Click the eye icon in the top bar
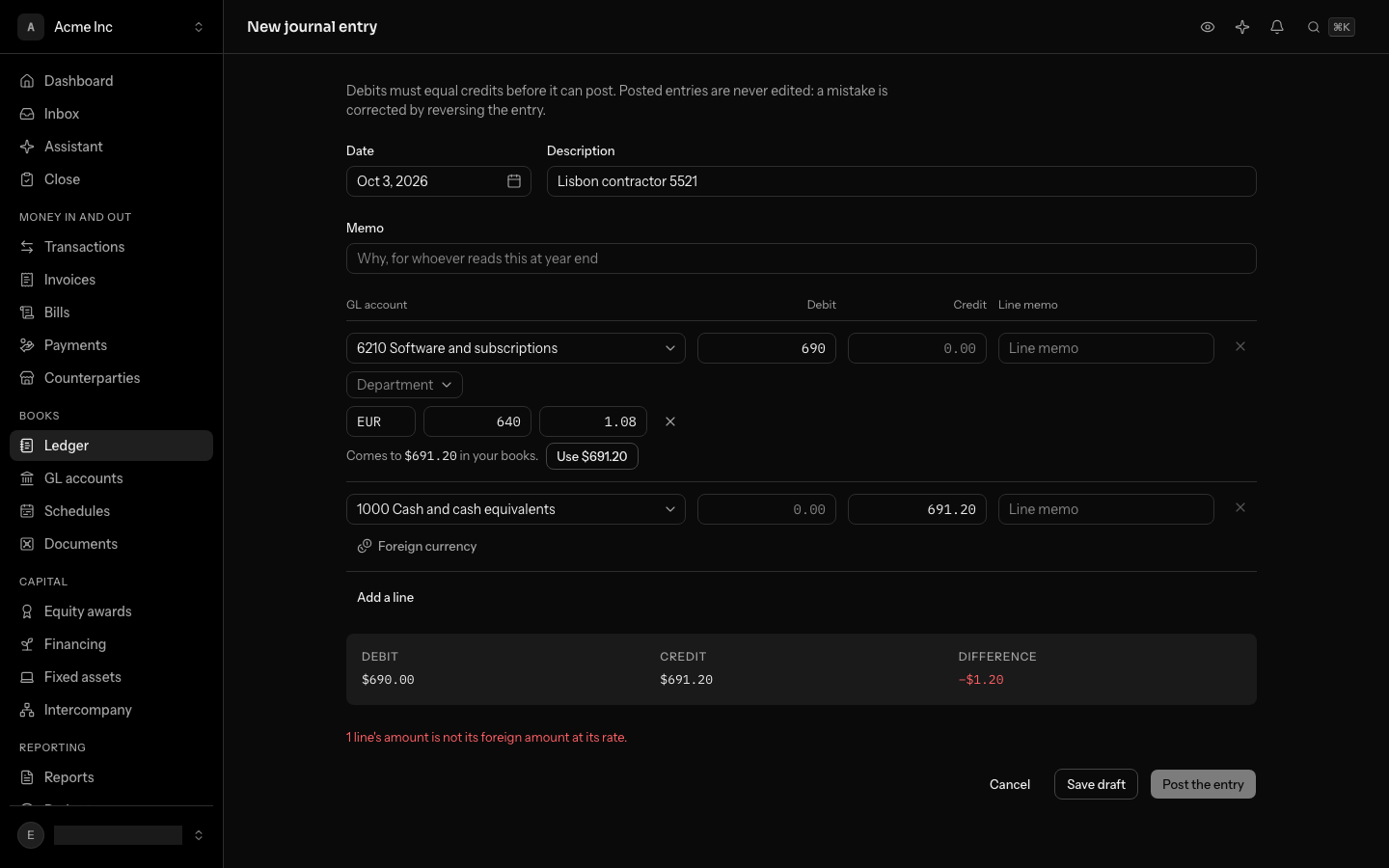 click(x=1207, y=27)
